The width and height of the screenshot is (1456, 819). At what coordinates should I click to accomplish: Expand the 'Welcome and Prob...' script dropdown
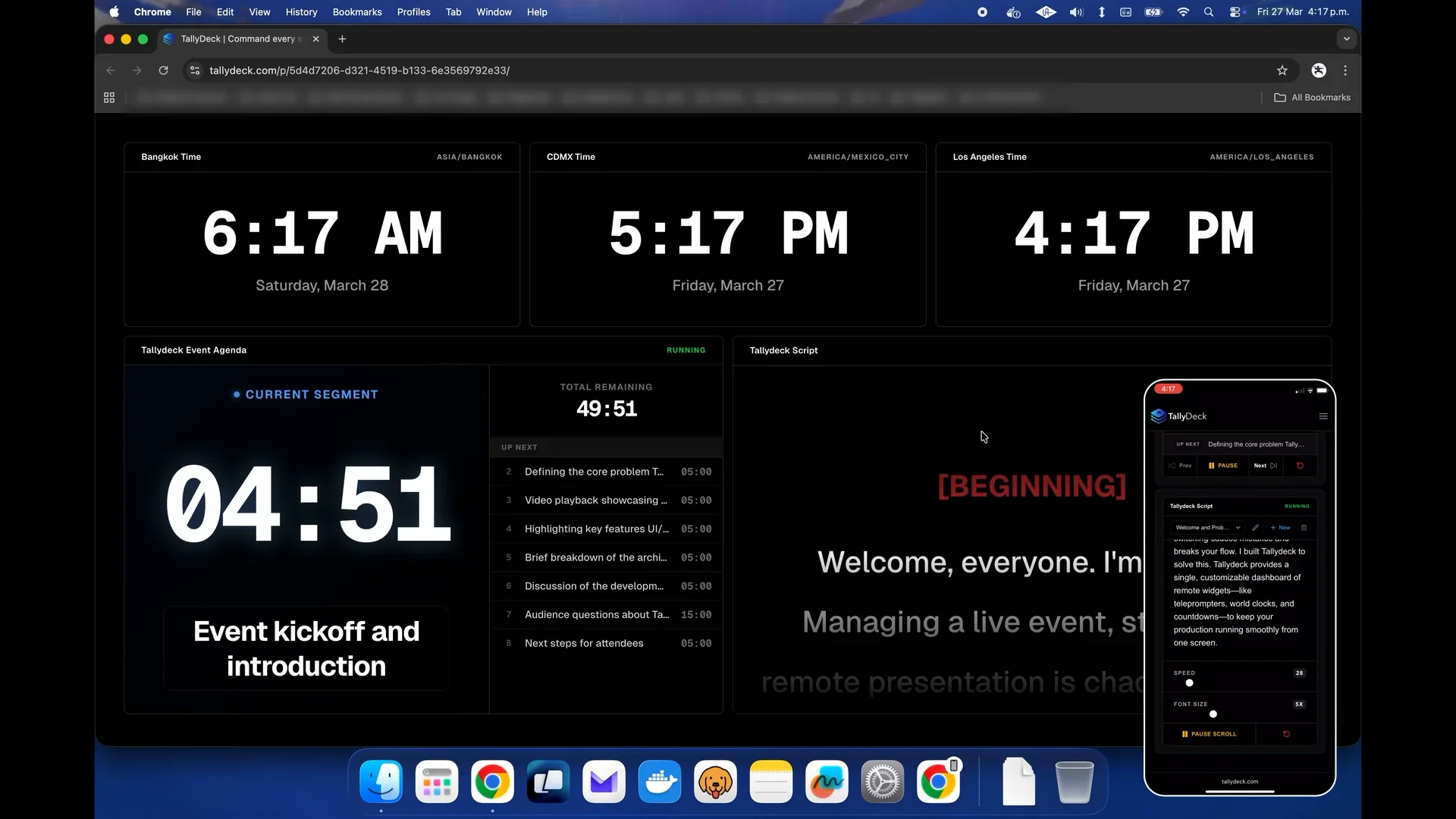(1207, 528)
